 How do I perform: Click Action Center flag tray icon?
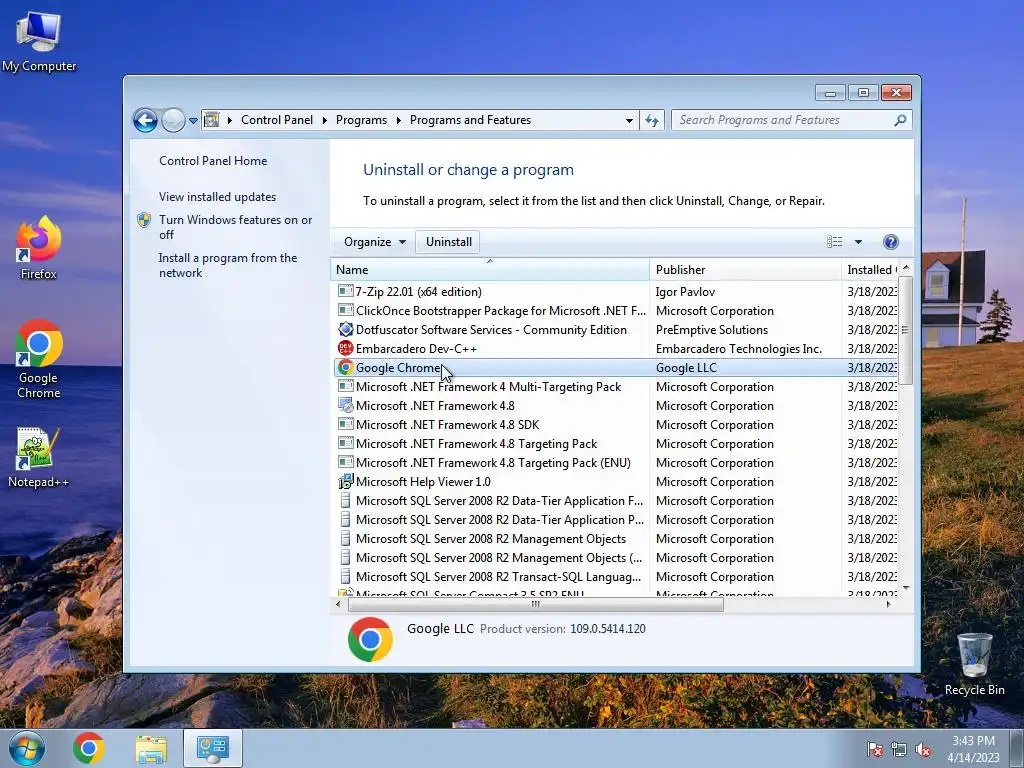pos(875,749)
